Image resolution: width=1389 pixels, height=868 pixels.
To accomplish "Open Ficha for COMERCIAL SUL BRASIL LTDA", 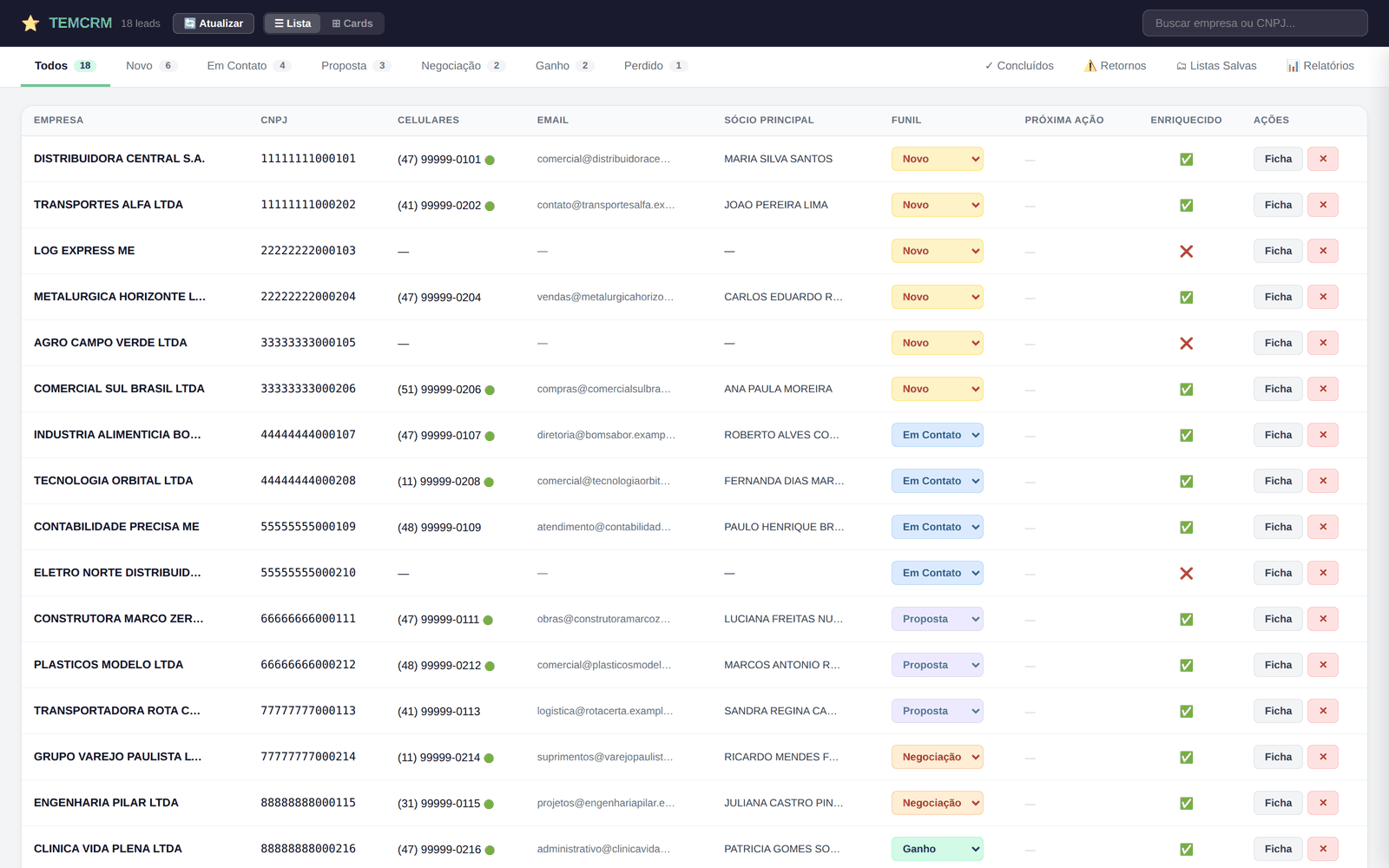I will (x=1278, y=389).
